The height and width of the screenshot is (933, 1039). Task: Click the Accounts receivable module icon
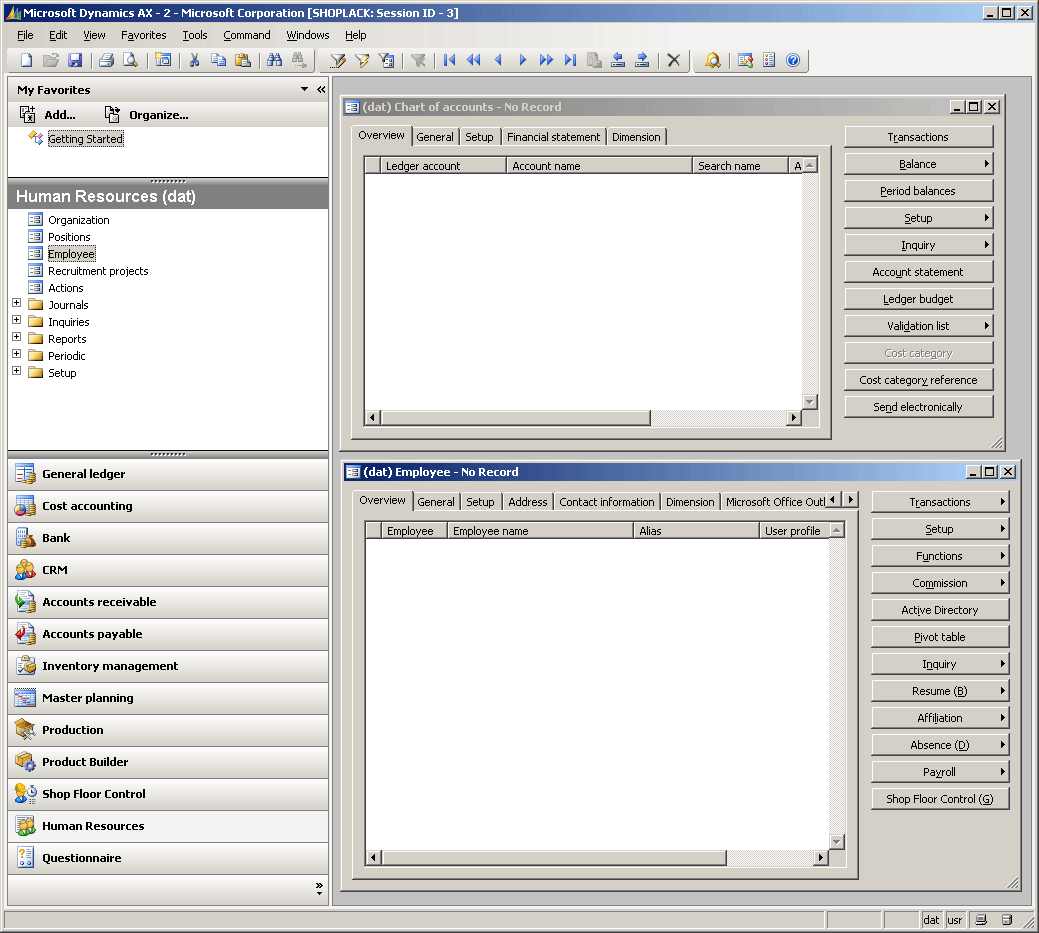[25, 602]
